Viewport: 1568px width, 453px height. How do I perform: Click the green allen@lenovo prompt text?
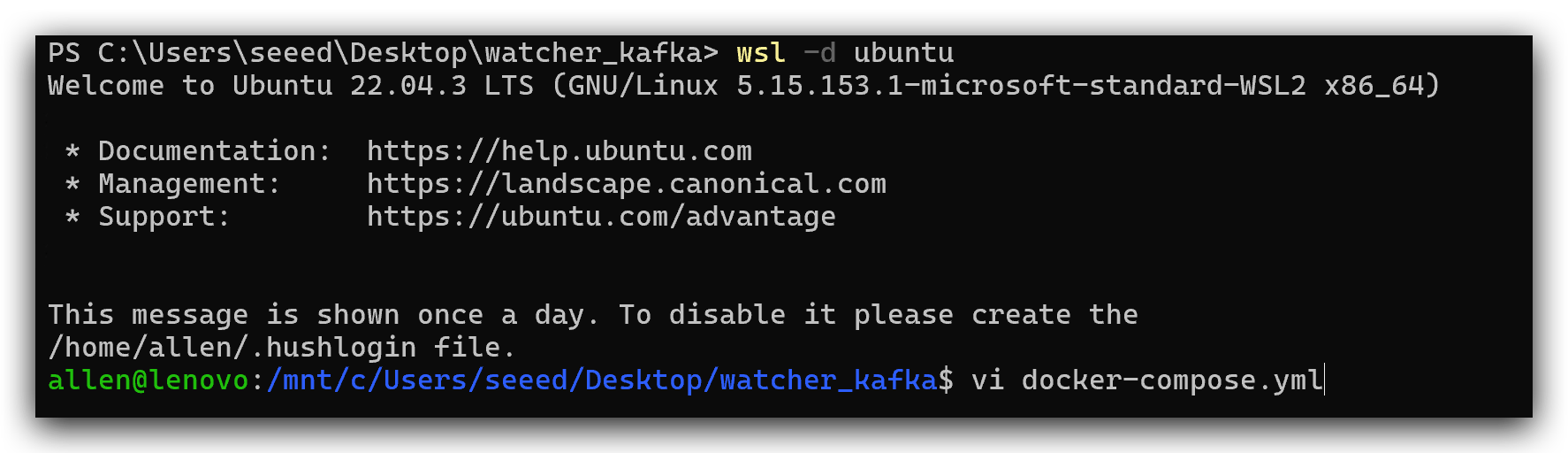point(148,380)
